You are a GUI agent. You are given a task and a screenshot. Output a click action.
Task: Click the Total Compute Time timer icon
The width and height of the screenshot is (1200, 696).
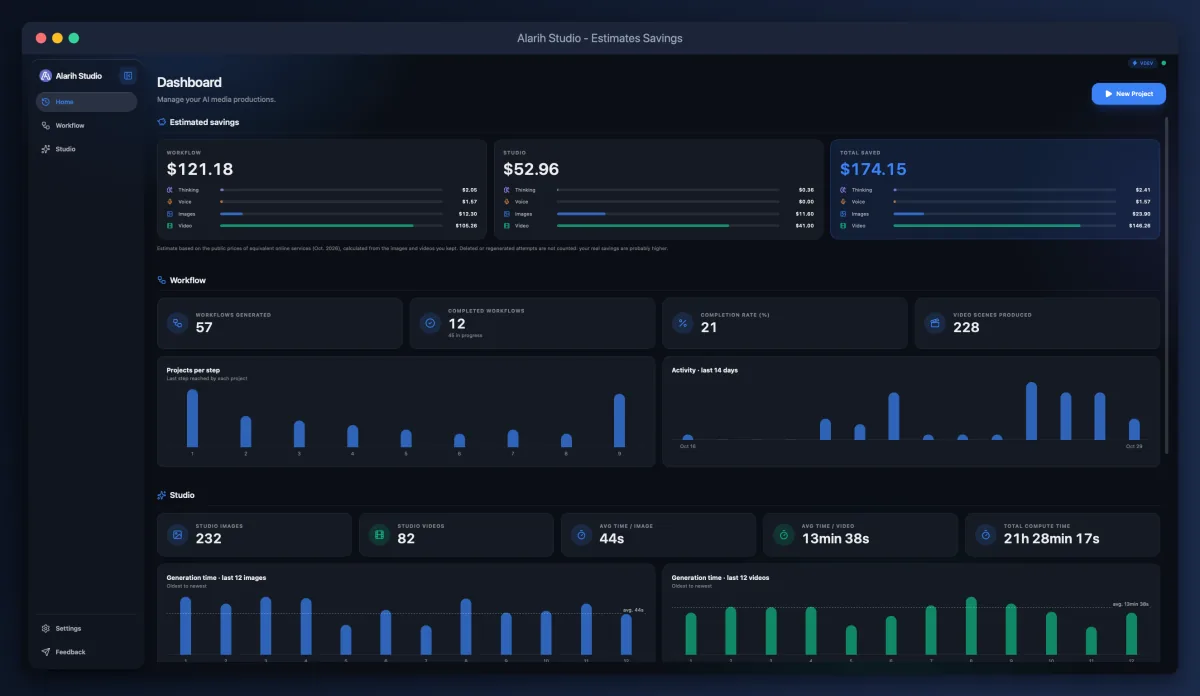click(985, 535)
